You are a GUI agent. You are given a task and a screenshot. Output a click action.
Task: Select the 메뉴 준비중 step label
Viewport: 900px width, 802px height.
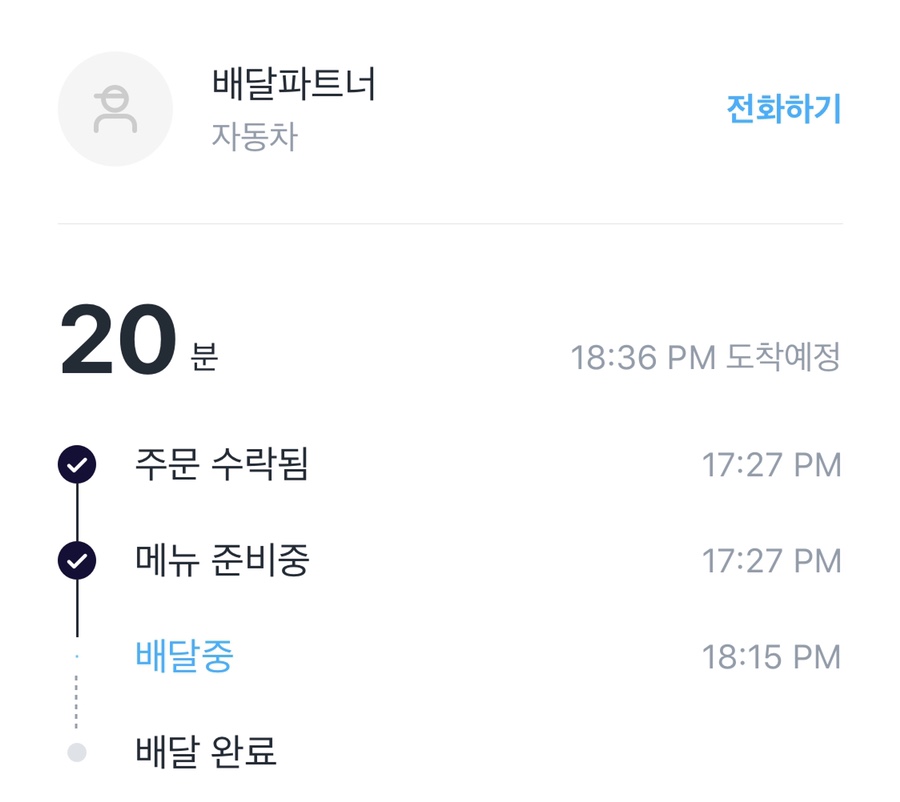point(222,561)
